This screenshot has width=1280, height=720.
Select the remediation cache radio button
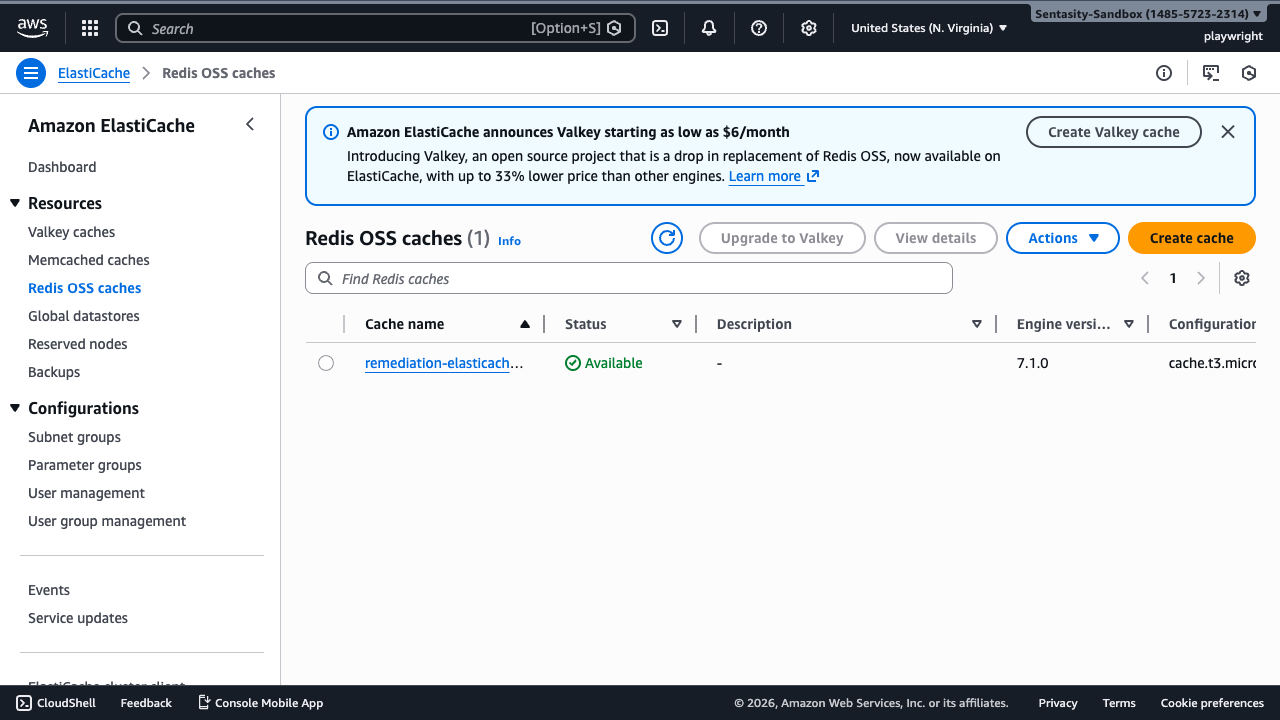[325, 362]
